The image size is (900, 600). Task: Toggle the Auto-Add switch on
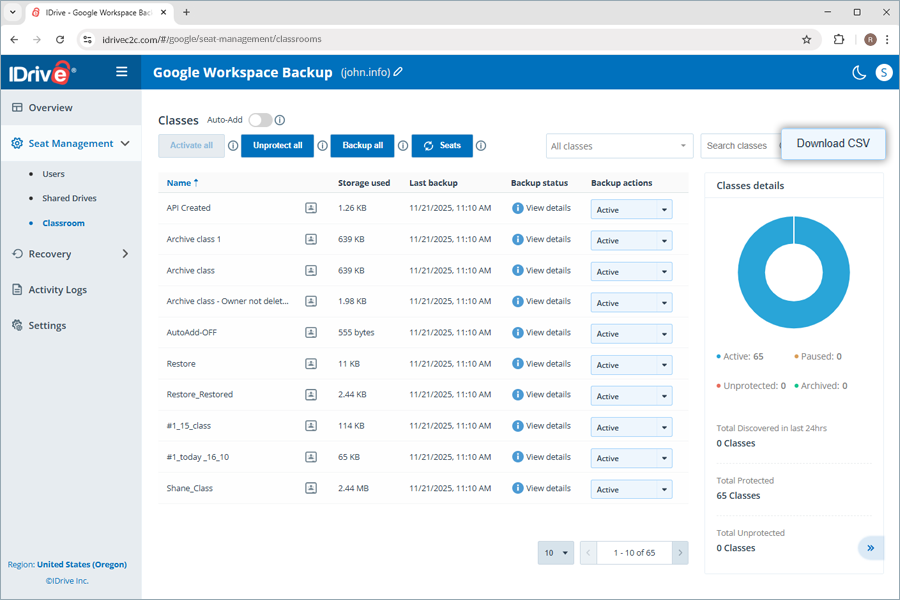(x=260, y=119)
